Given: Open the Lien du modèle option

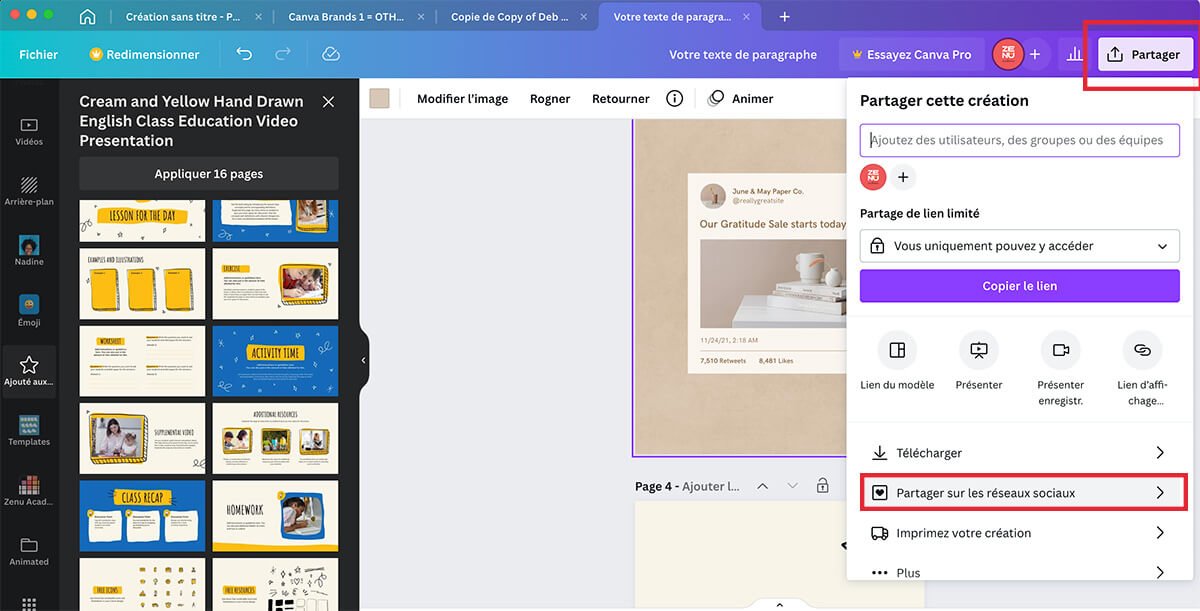Looking at the screenshot, I should click(897, 351).
